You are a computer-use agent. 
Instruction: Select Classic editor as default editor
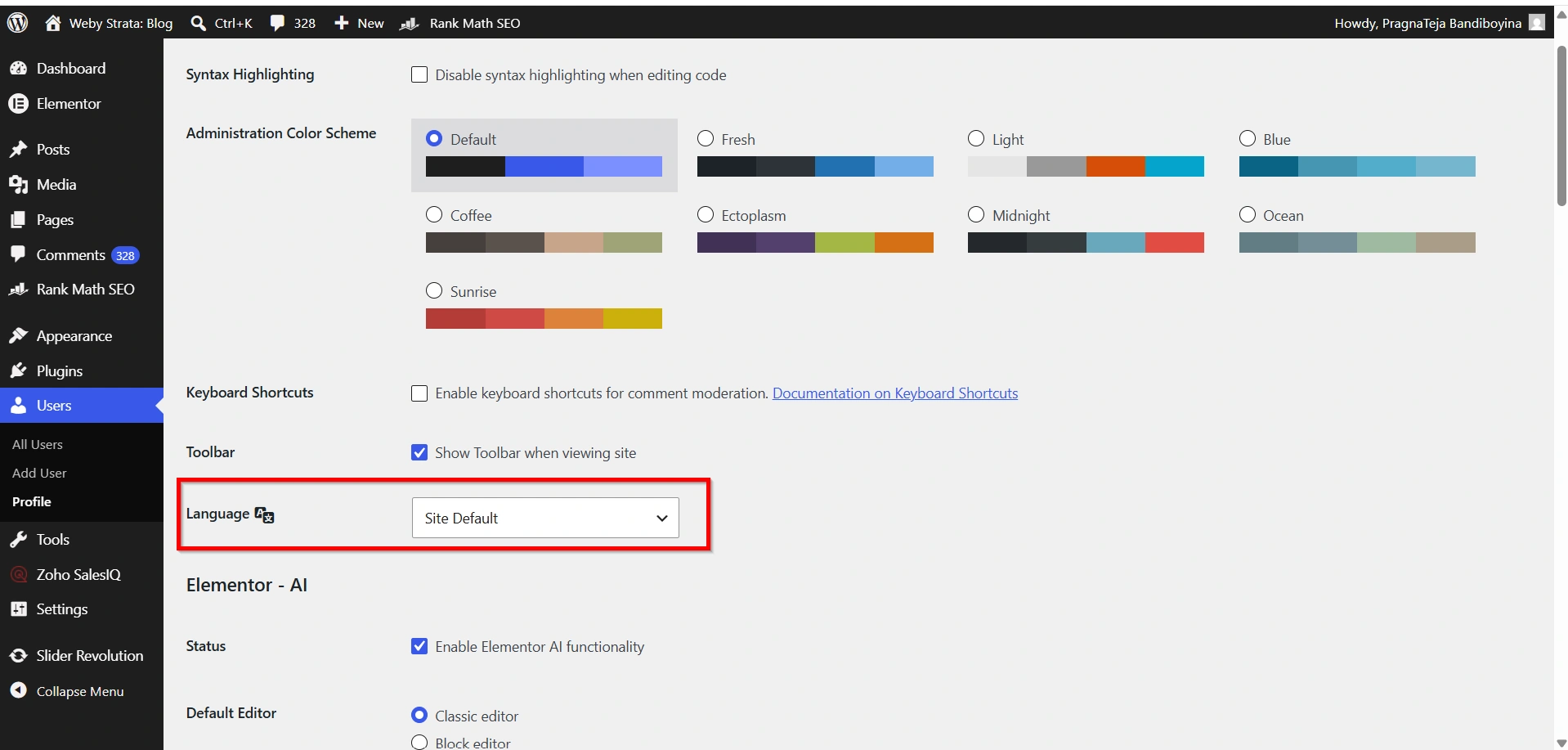[419, 716]
